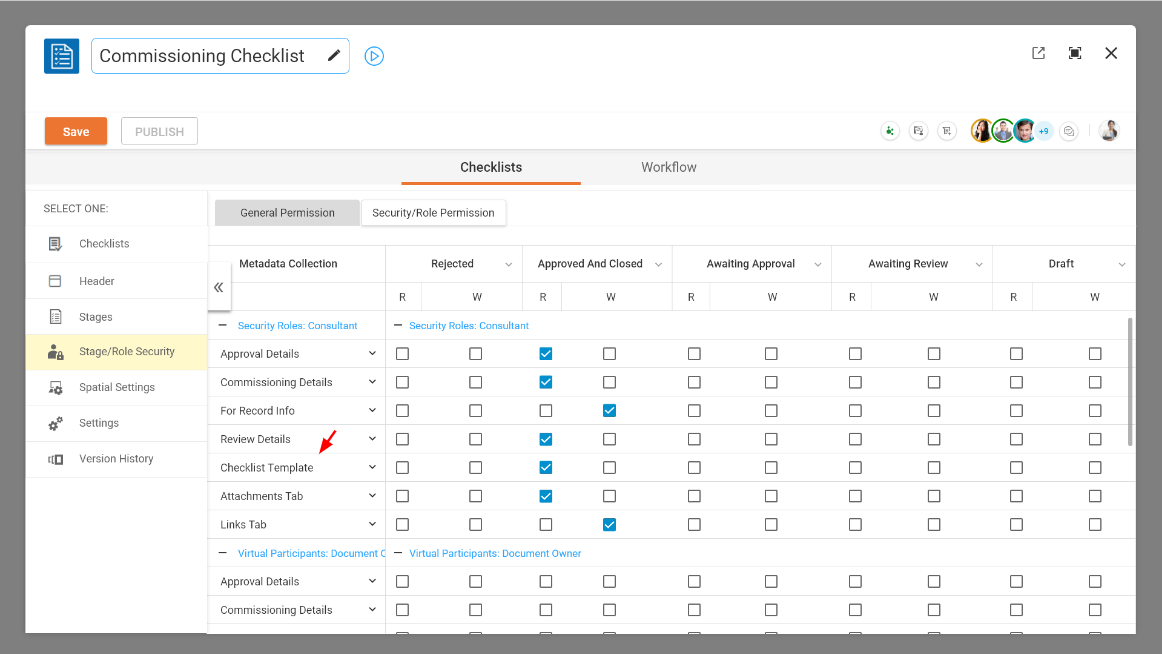Uncheck Consultant Approval Details Approved And Closed read
The image size is (1162, 654).
click(545, 354)
